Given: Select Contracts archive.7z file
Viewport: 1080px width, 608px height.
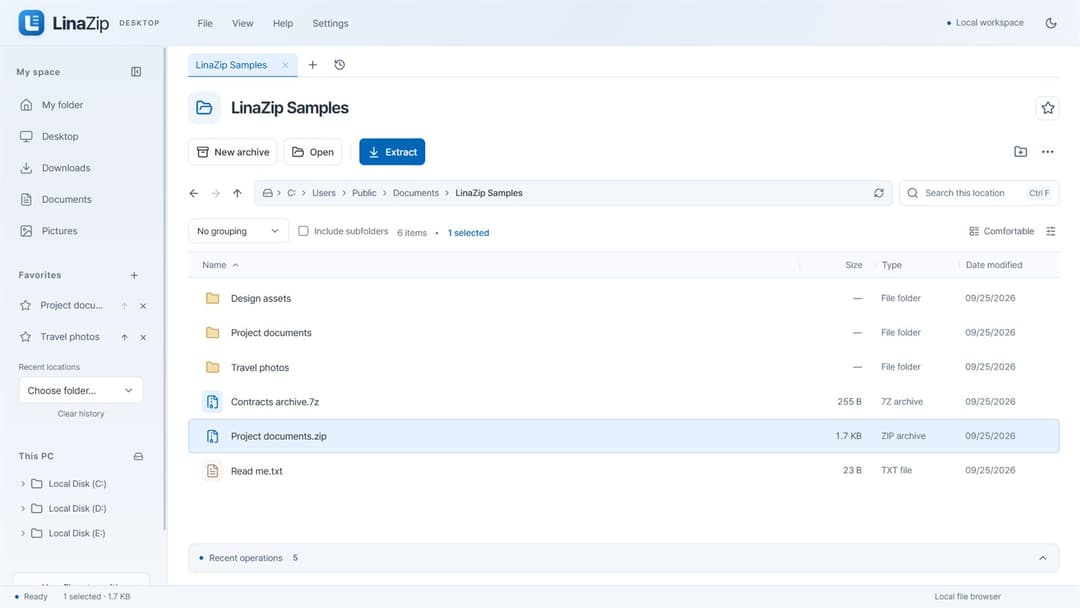Looking at the screenshot, I should pyautogui.click(x=623, y=401).
